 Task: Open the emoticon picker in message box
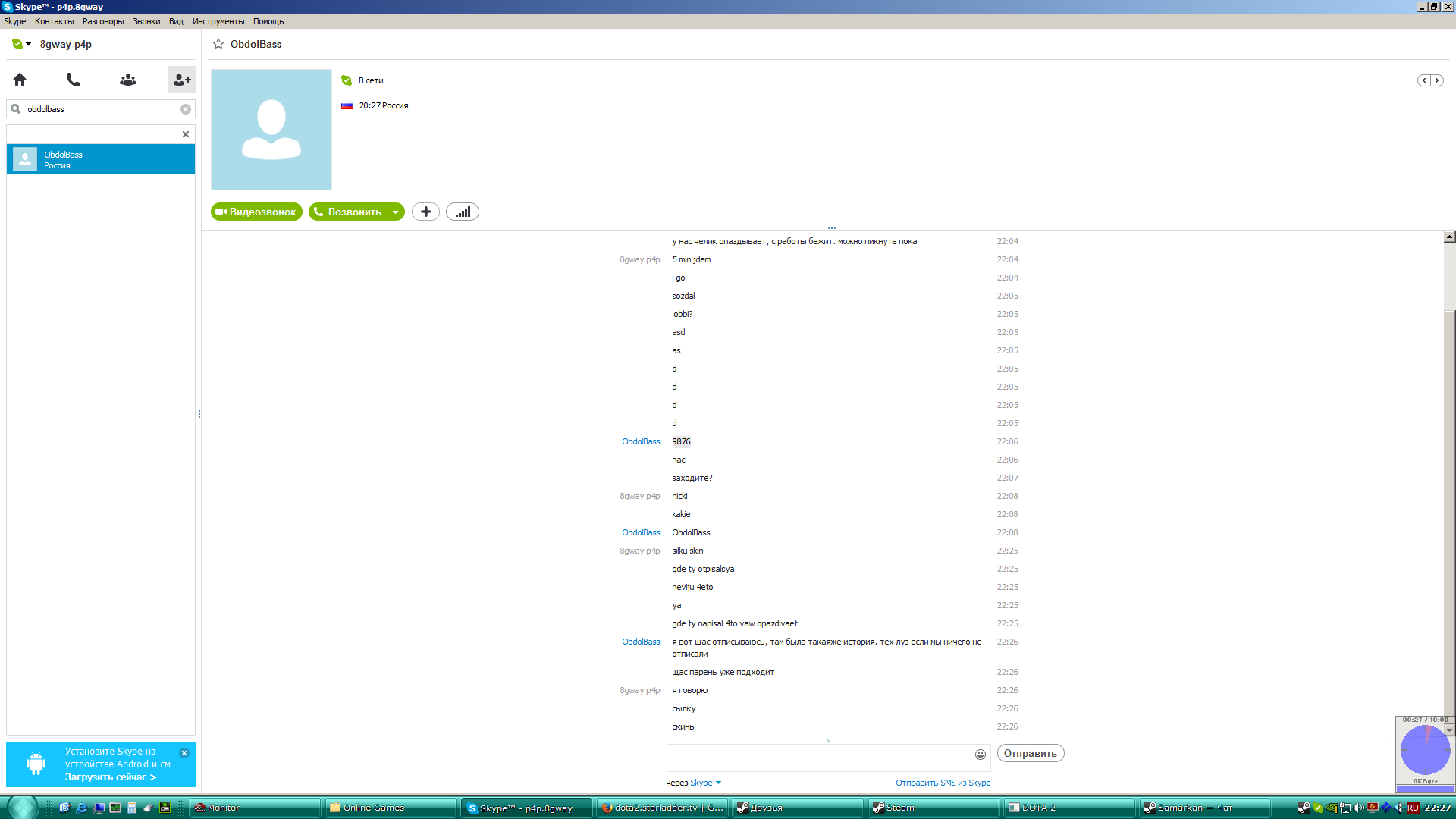[981, 755]
